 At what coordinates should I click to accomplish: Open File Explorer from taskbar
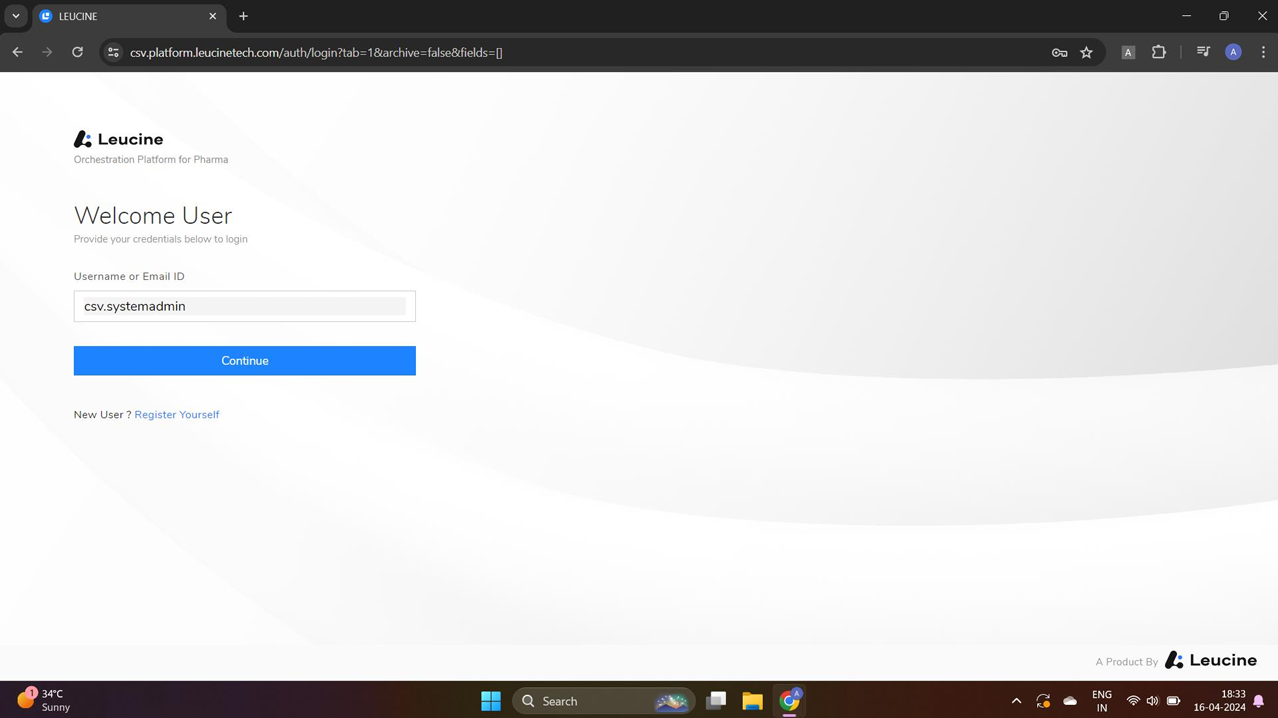coord(752,701)
